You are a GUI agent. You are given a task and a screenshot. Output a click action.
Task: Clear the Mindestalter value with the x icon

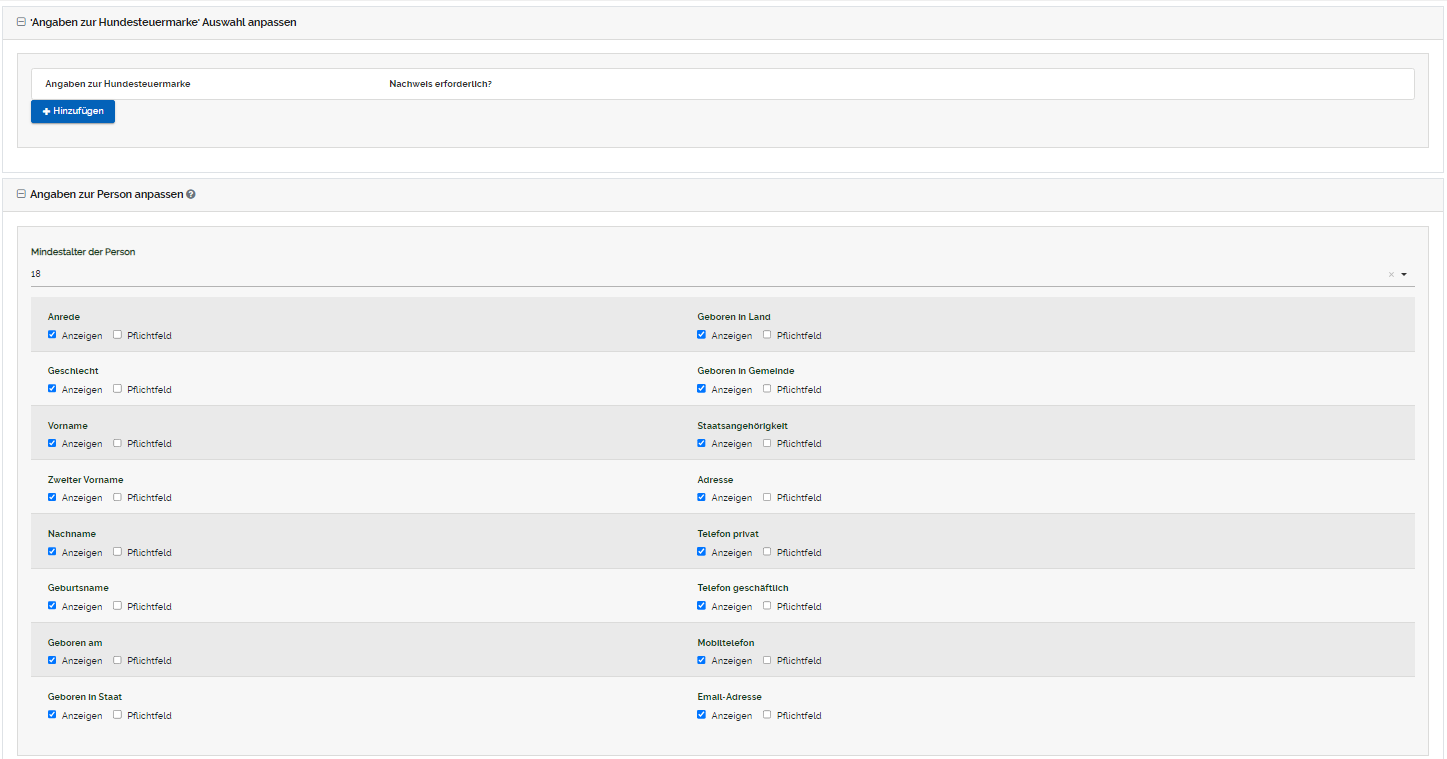tap(1390, 274)
